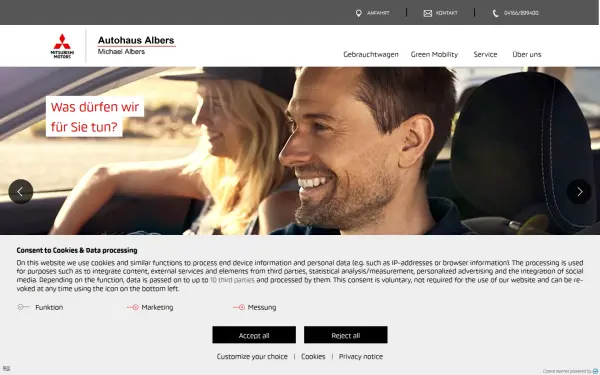Click the Anfahrt location pin icon
600x375 pixels.
[359, 13]
